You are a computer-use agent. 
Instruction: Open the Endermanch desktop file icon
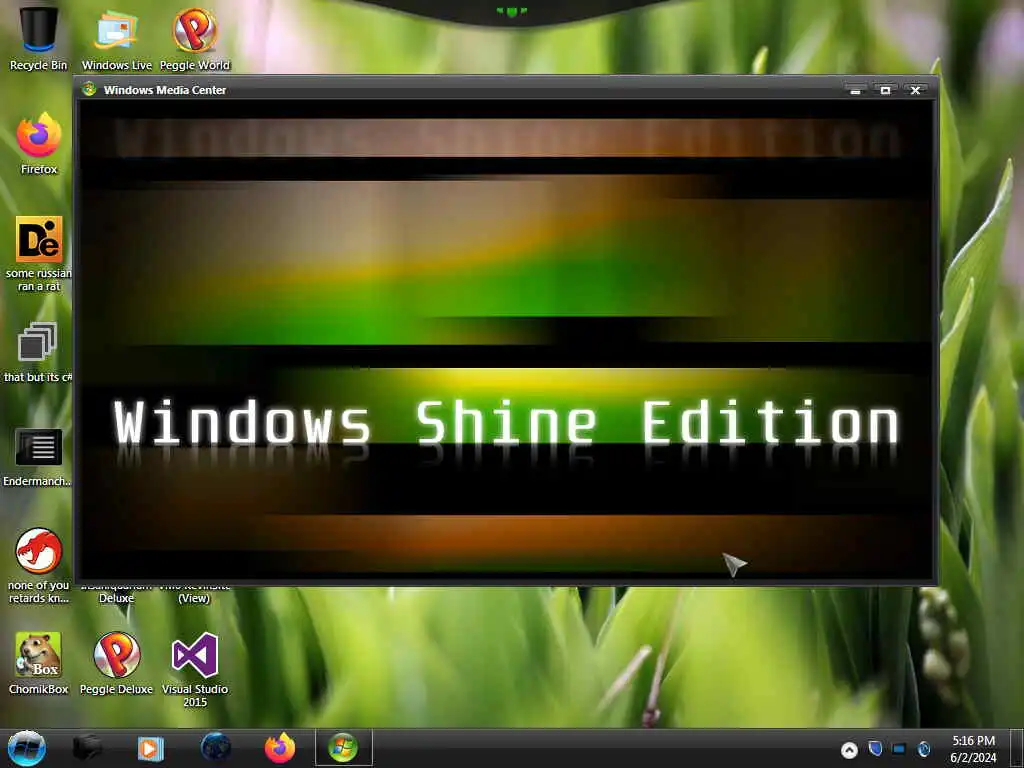click(x=37, y=457)
